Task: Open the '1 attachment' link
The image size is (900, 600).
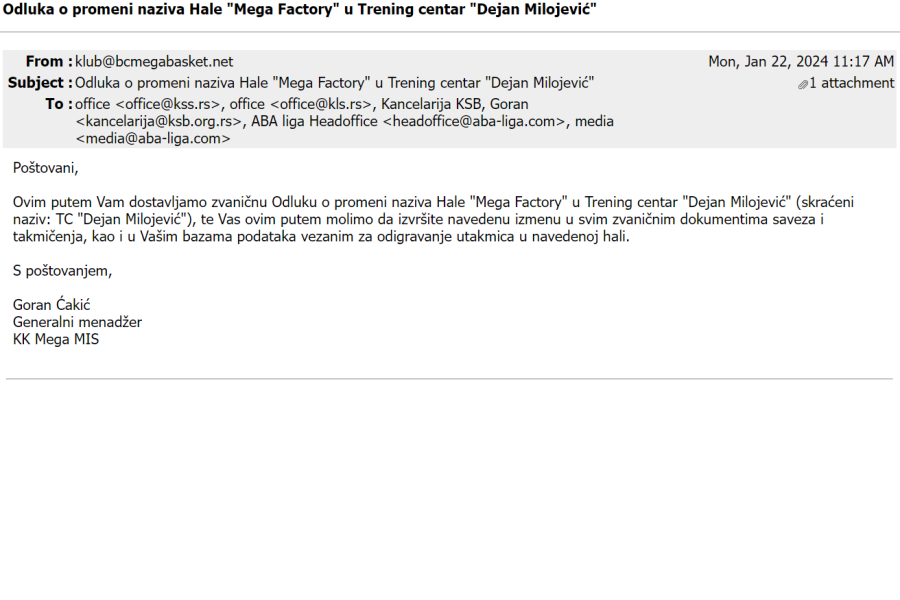Action: click(x=851, y=83)
